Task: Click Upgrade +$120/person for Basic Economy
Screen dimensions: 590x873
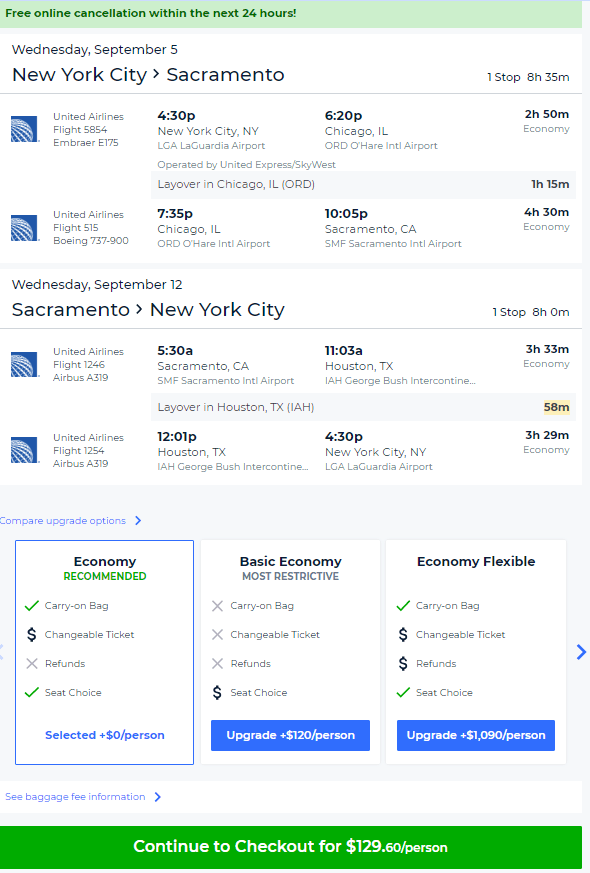Action: 290,735
